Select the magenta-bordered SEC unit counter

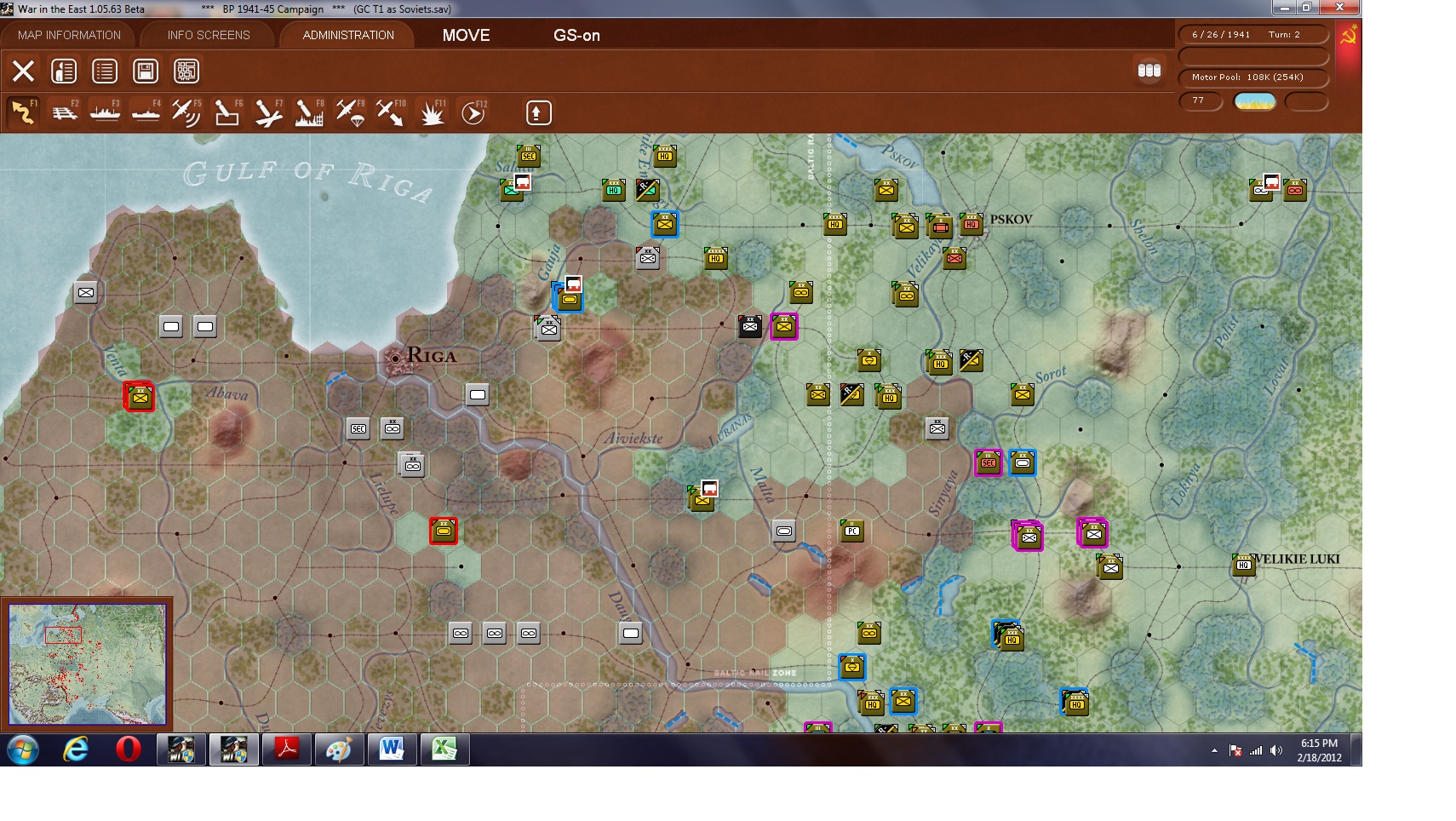coord(989,462)
